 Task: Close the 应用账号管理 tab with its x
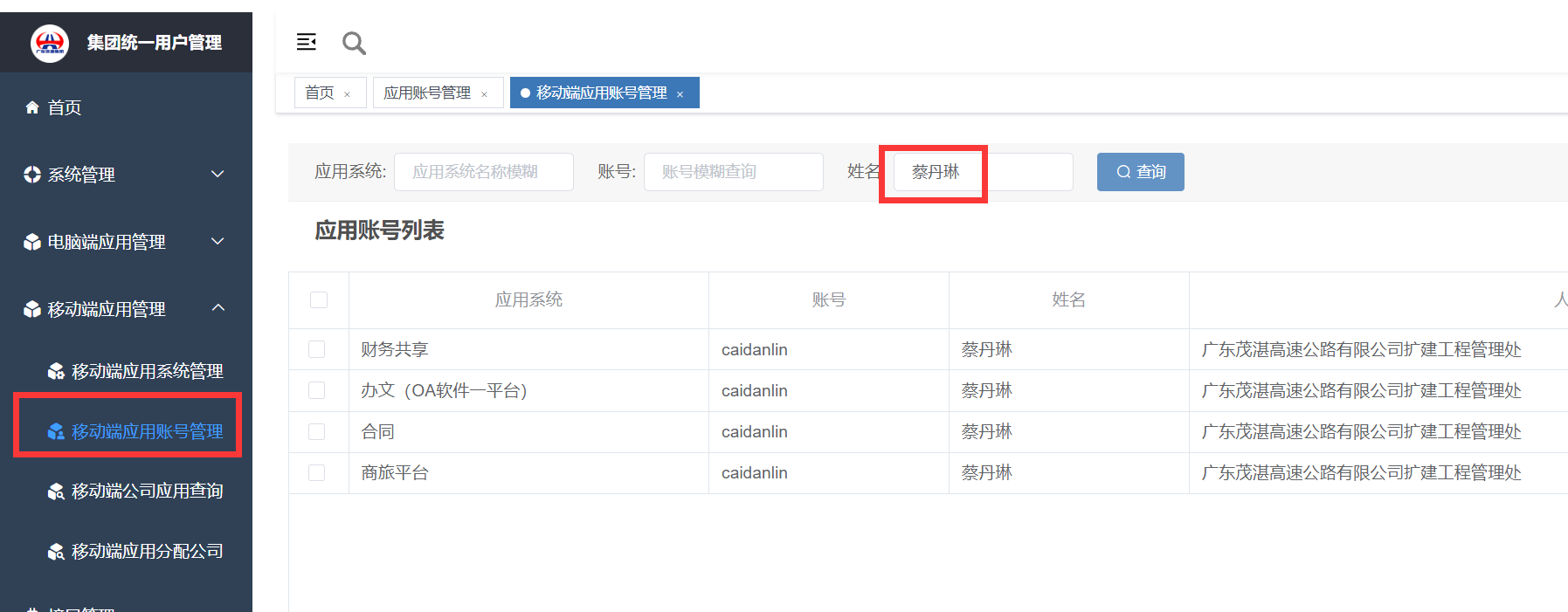484,94
